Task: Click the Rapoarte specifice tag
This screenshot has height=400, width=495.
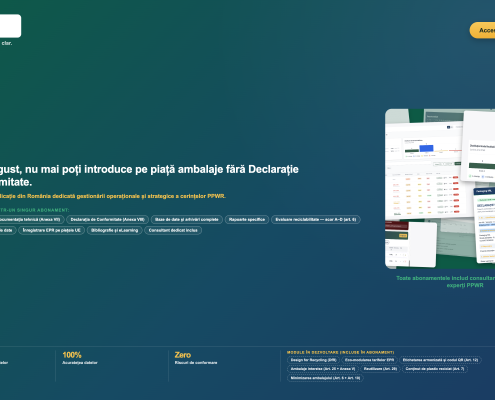Action: tap(247, 220)
